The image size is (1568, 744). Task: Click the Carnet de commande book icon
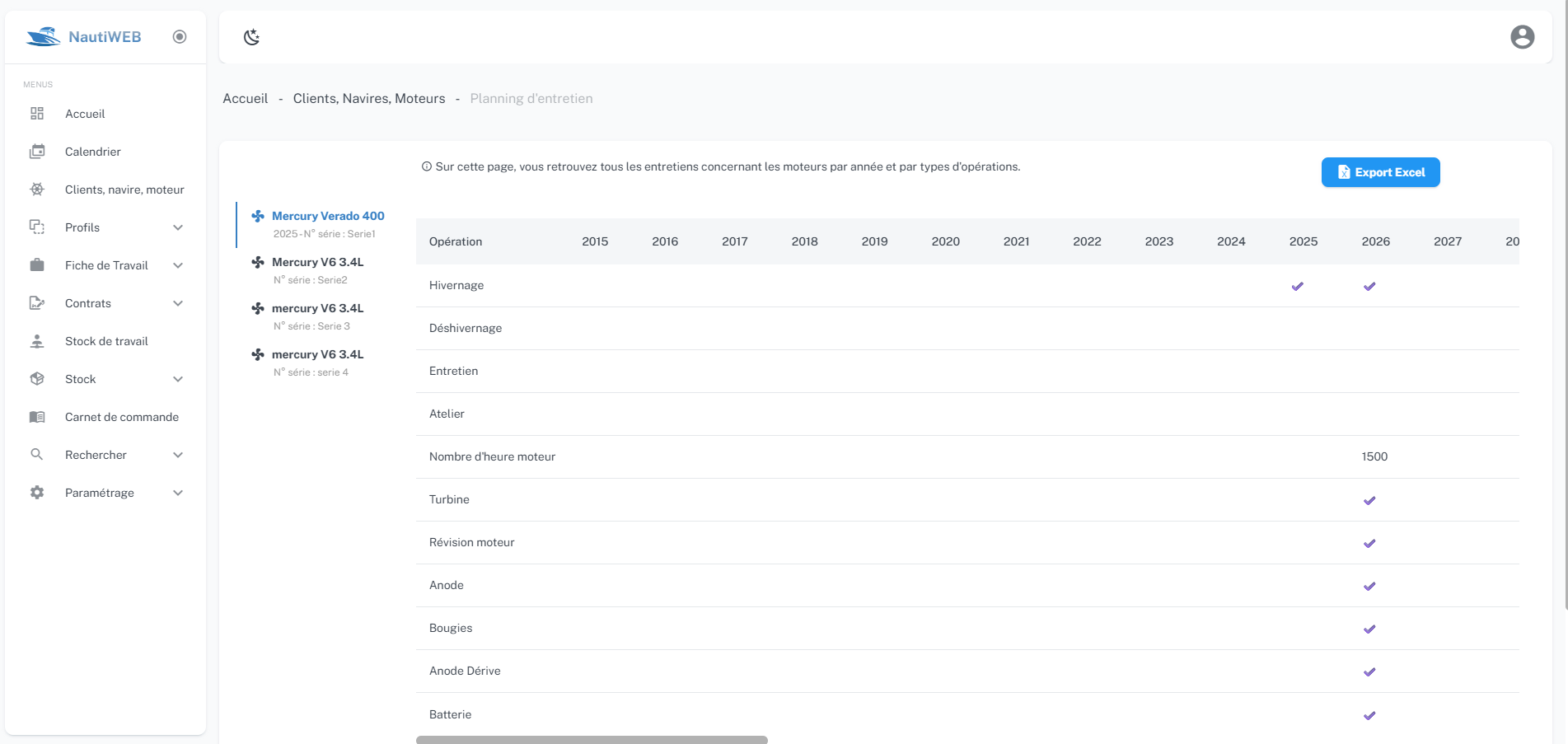pyautogui.click(x=37, y=417)
